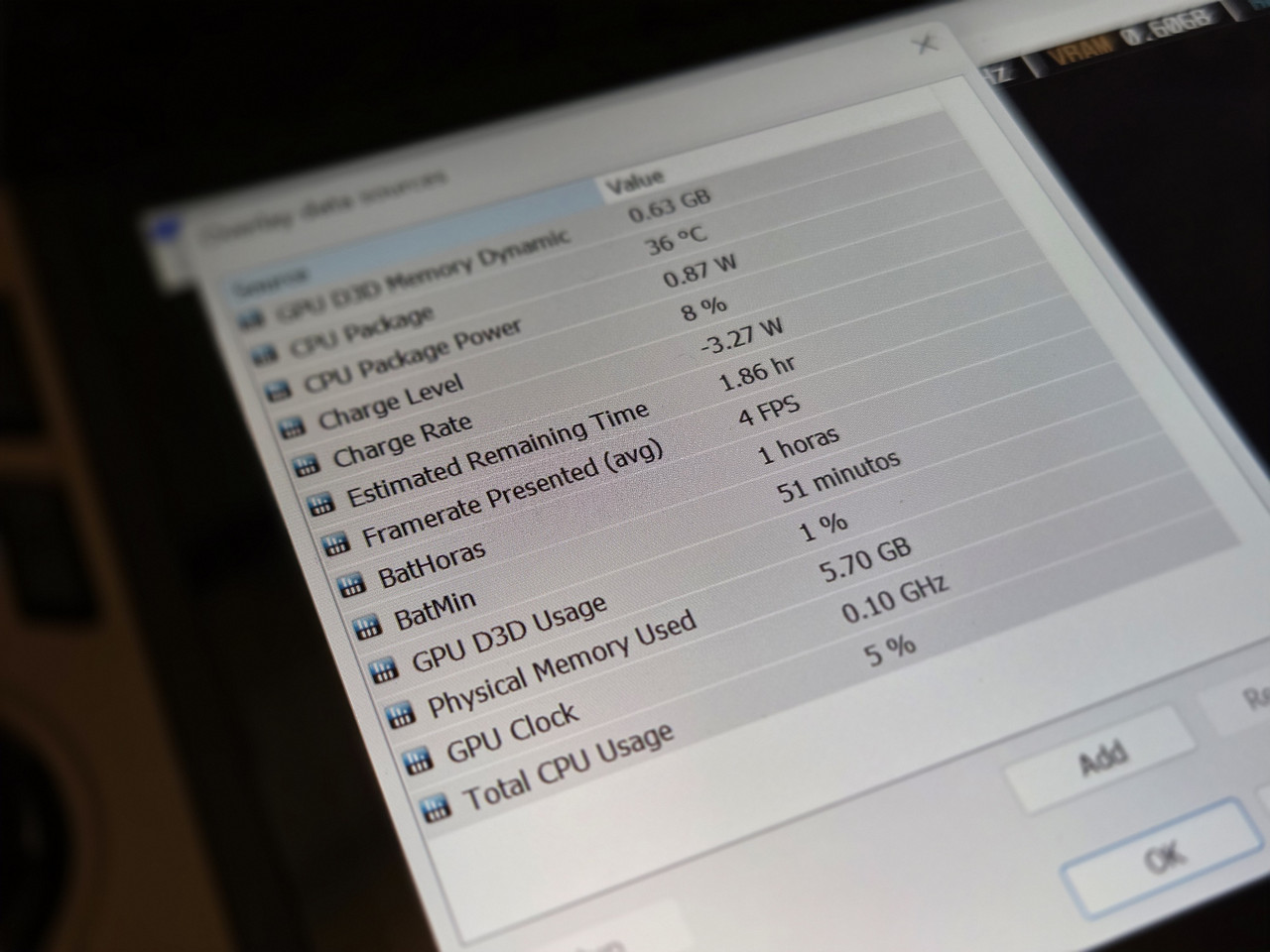Click the Charge Rate row icon

tap(306, 465)
